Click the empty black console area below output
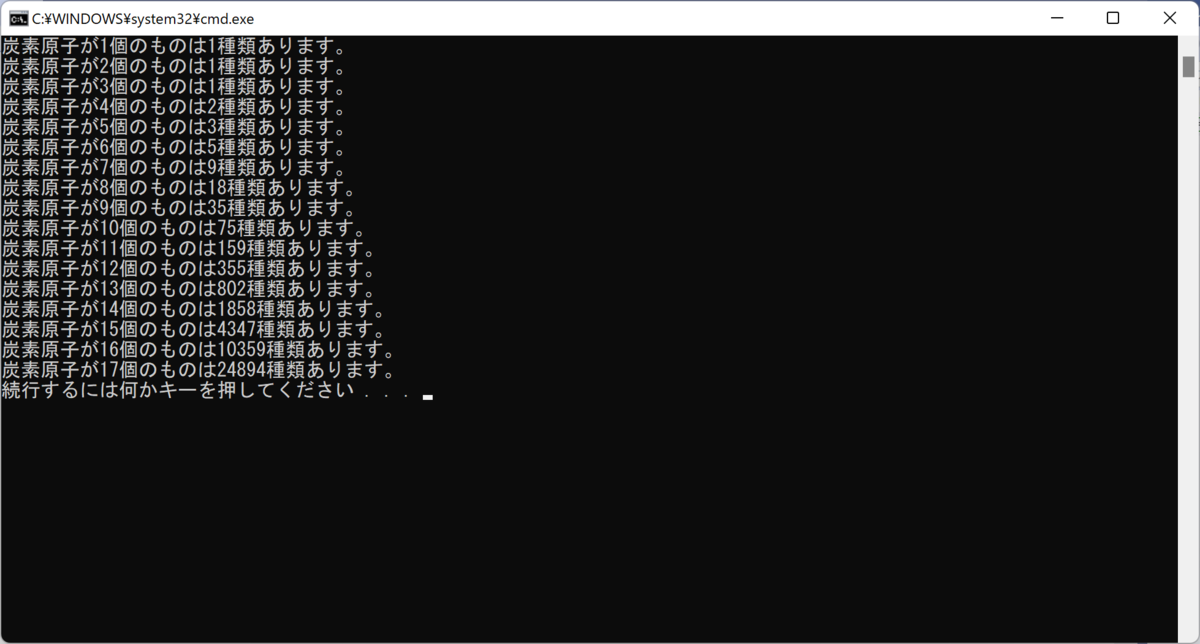 coord(590,520)
